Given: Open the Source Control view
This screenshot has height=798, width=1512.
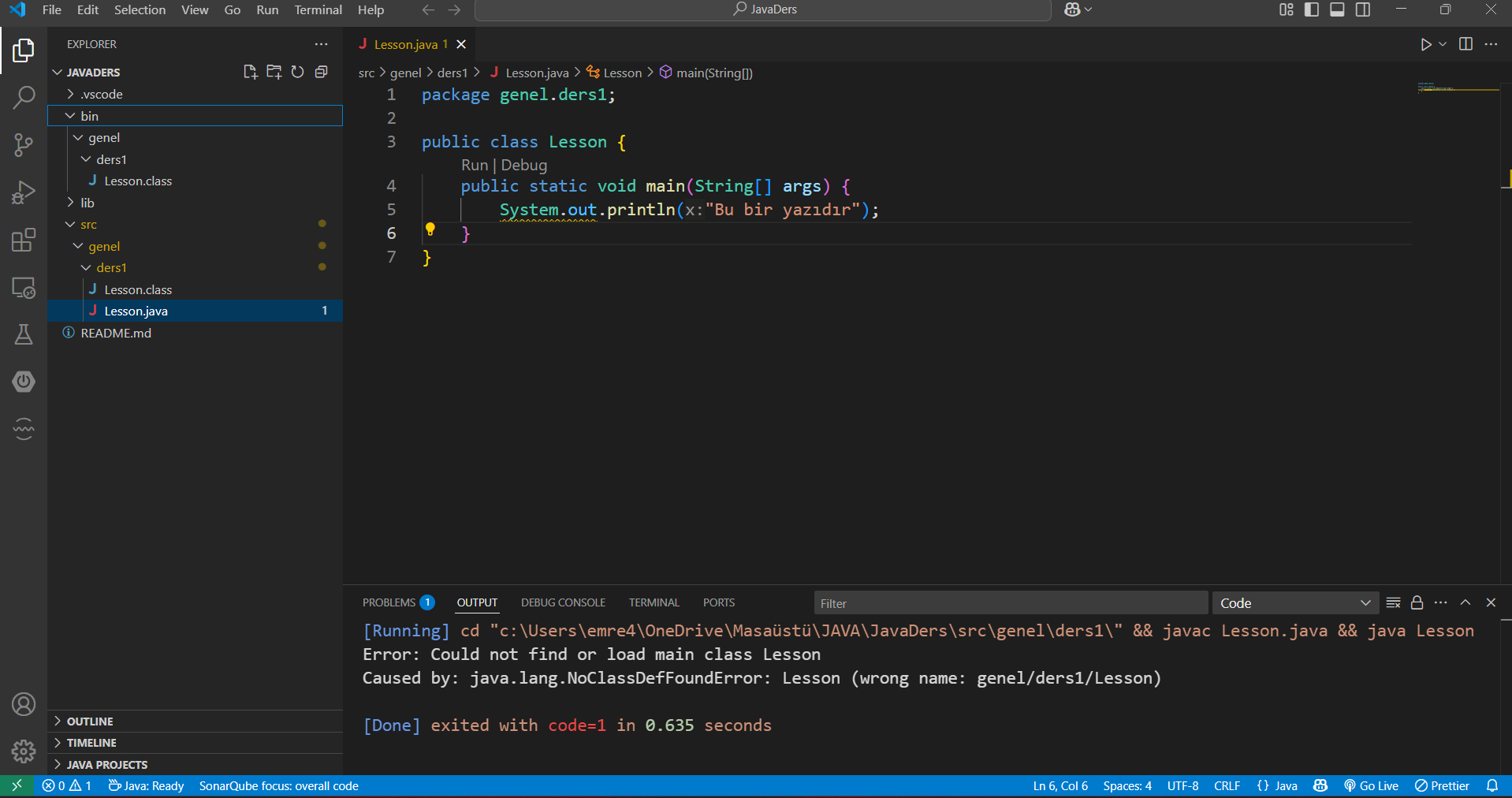Looking at the screenshot, I should (x=24, y=145).
